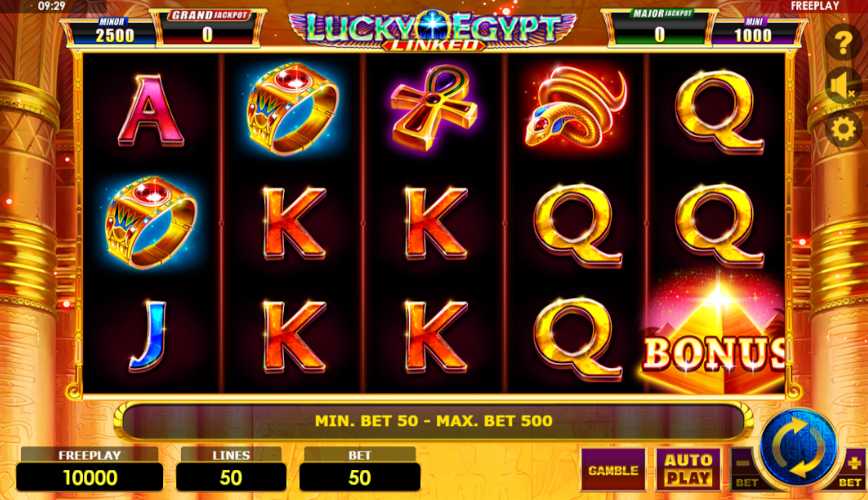Viewport: 868px width, 500px height.
Task: Click the golden cobra snake symbol
Action: pyautogui.click(x=575, y=108)
